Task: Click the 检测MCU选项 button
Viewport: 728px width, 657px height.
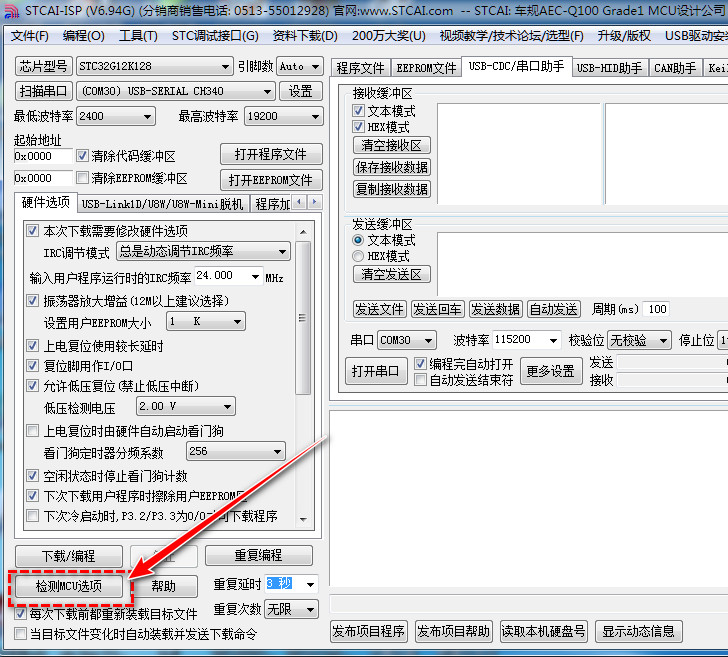Action: 69,586
